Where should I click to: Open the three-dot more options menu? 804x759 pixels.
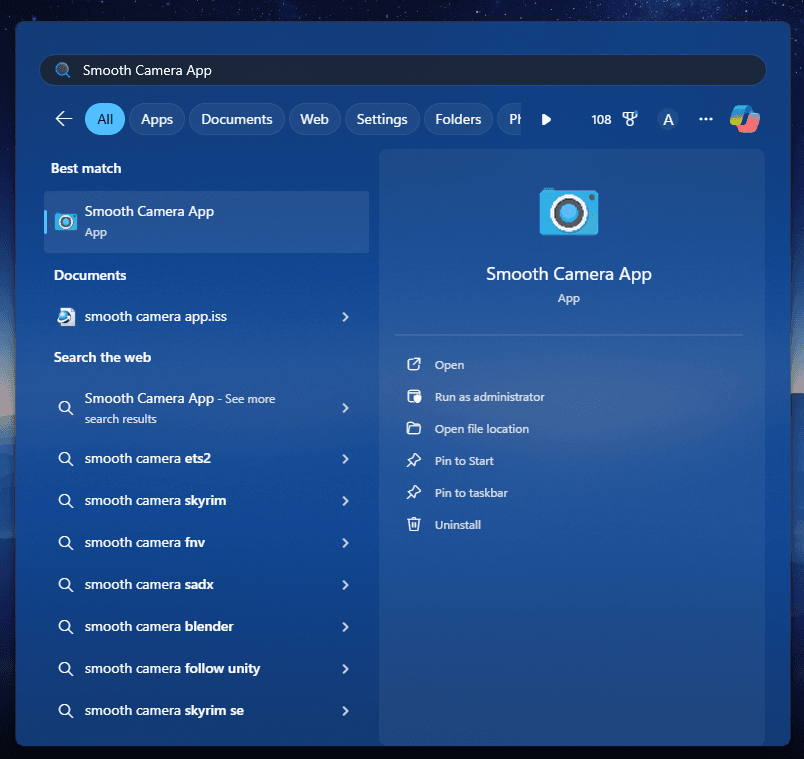coord(706,119)
